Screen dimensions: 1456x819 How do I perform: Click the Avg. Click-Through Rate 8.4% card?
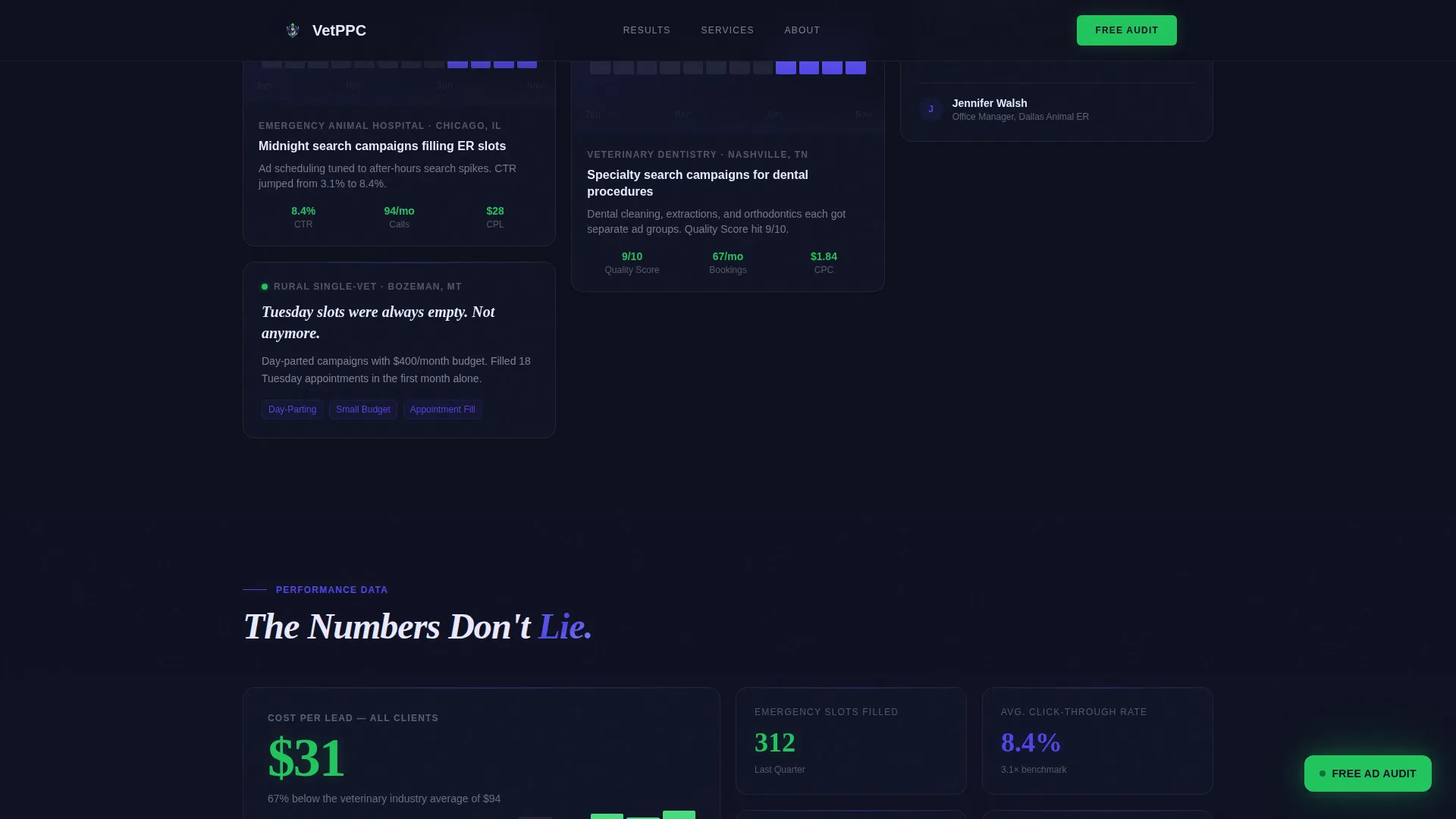coord(1097,741)
